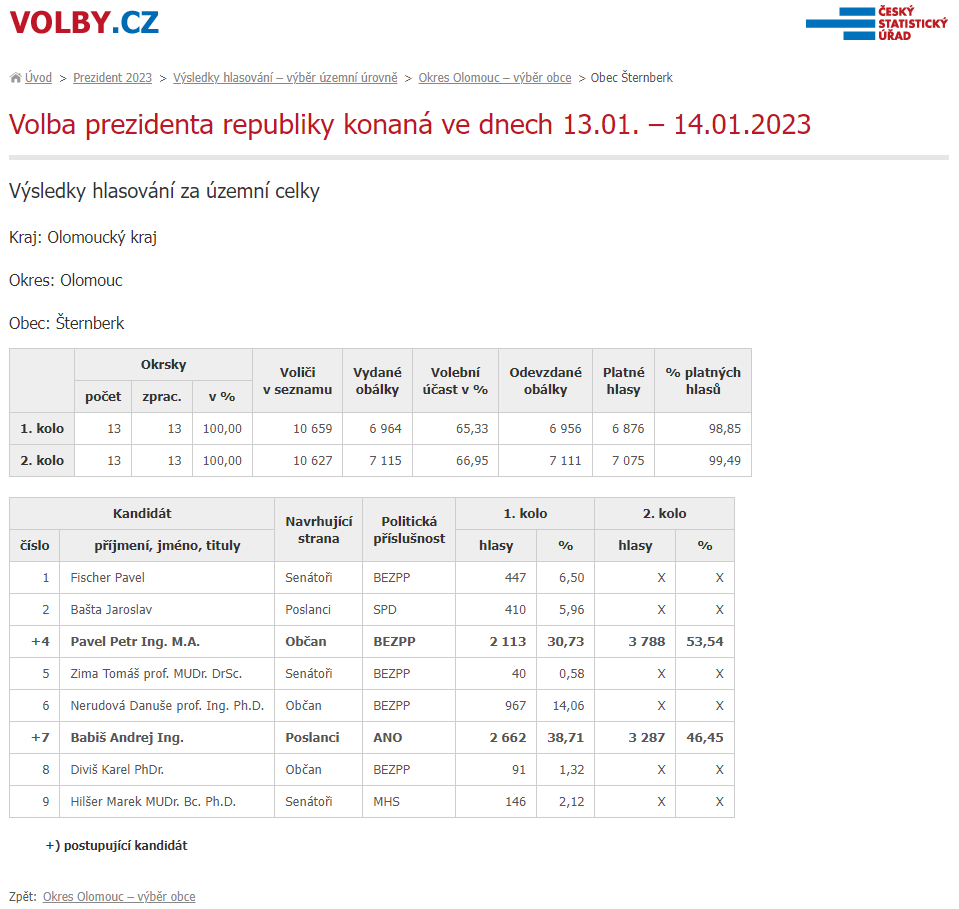
Task: Click the VOLBY.CZ site logo
Action: coord(84,22)
